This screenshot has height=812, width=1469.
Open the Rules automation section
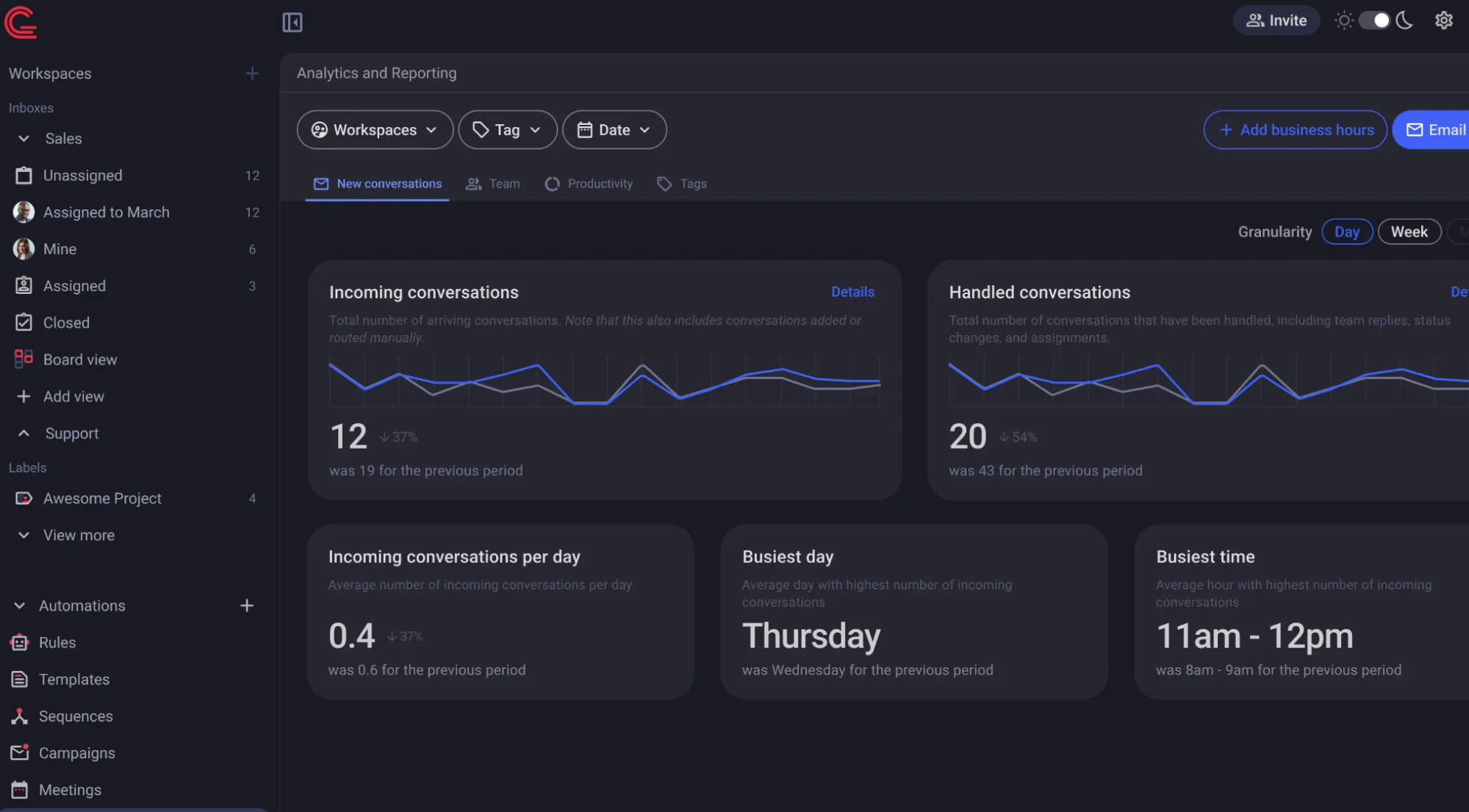(x=57, y=642)
